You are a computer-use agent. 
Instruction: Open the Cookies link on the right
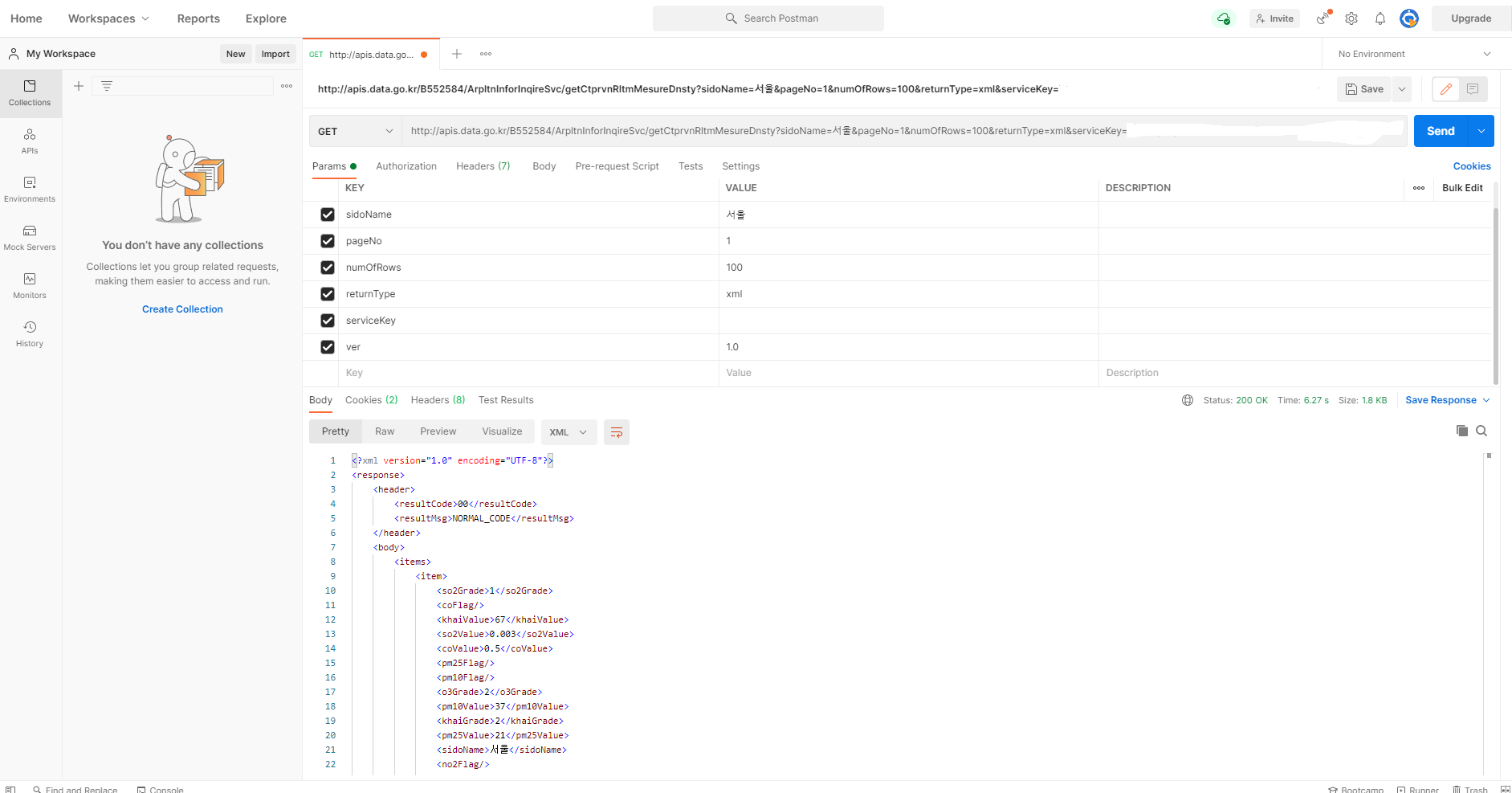pos(1472,166)
